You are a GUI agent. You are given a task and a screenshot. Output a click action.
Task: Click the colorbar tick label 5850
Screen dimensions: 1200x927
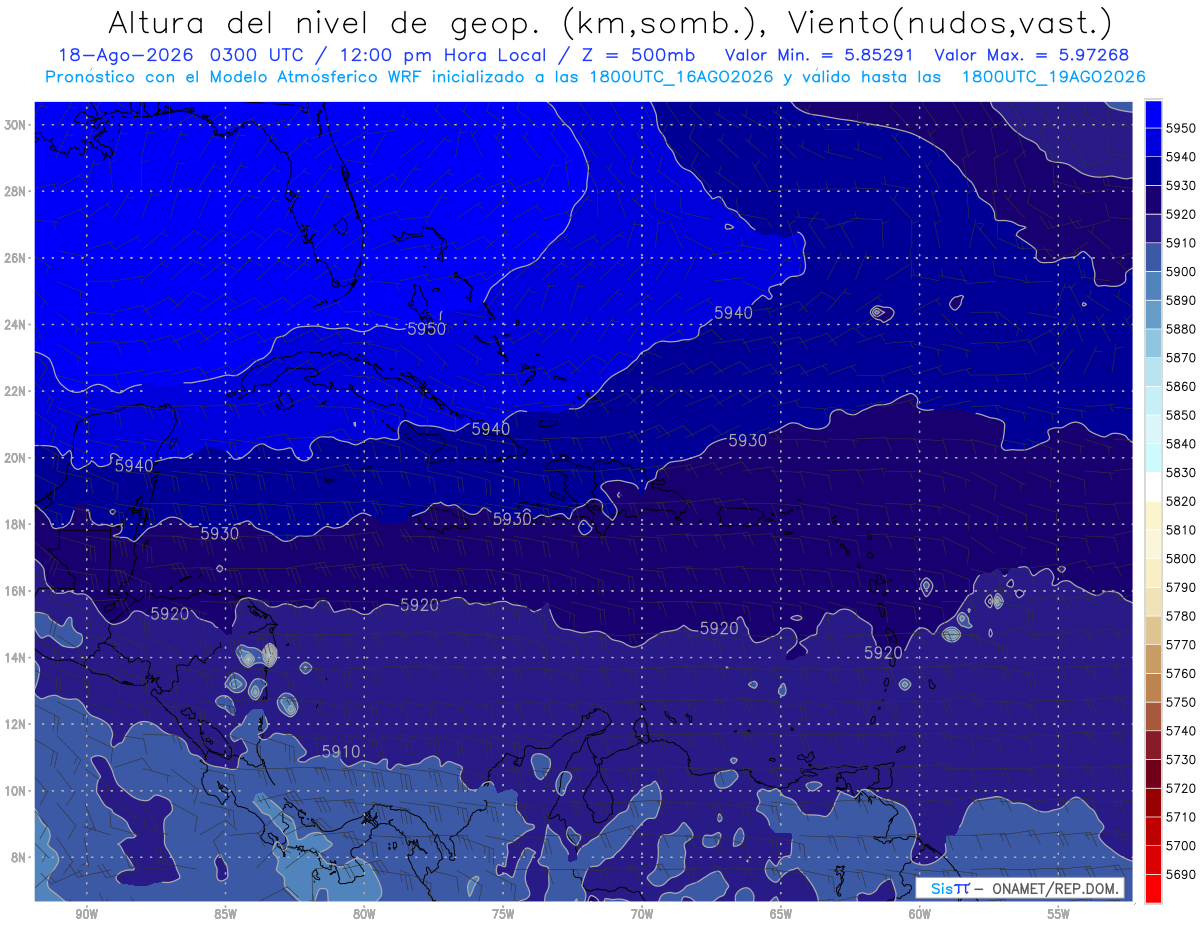tap(1181, 415)
